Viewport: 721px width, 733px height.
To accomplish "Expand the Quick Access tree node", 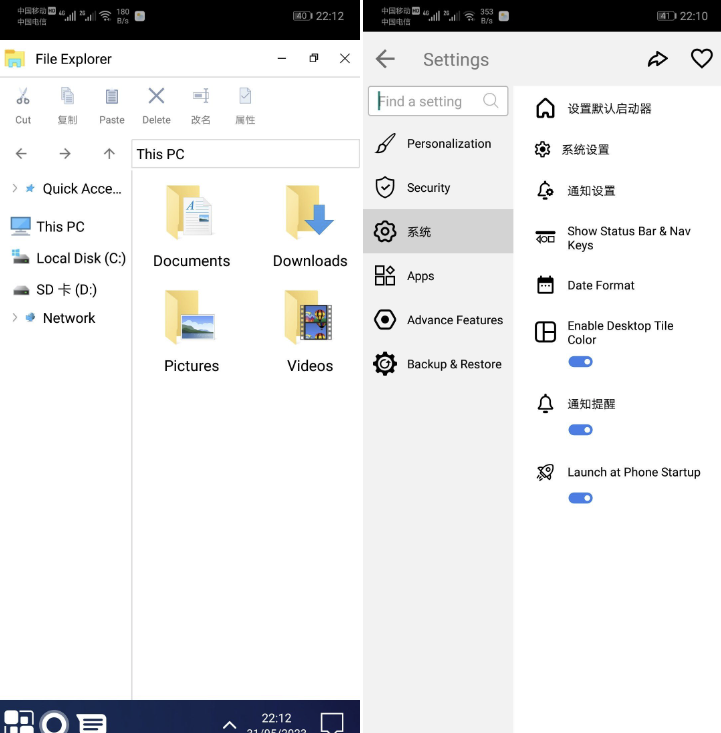I will 15,188.
